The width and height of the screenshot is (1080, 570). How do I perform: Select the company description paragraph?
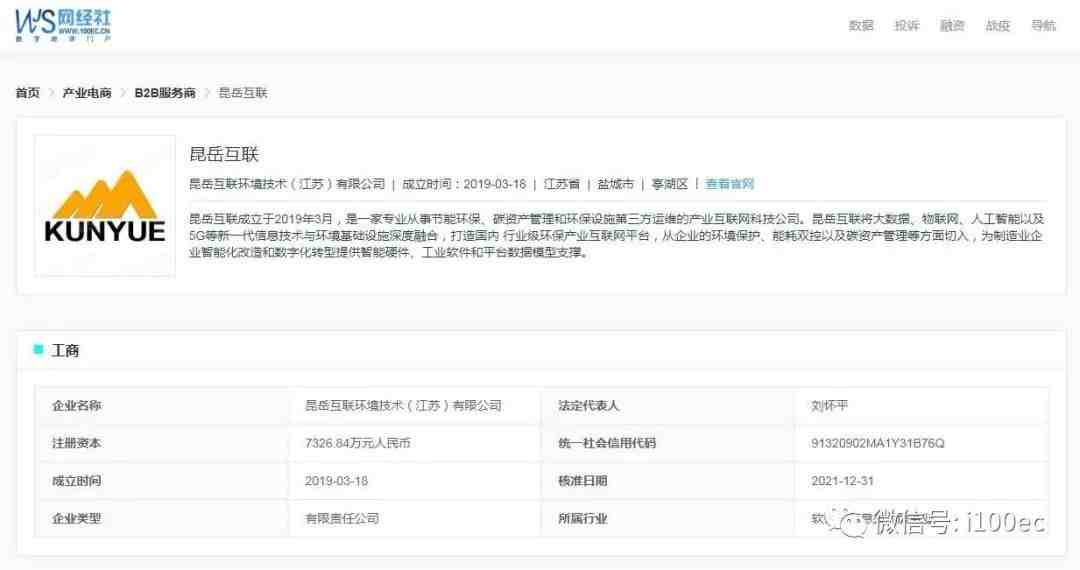[x=616, y=235]
